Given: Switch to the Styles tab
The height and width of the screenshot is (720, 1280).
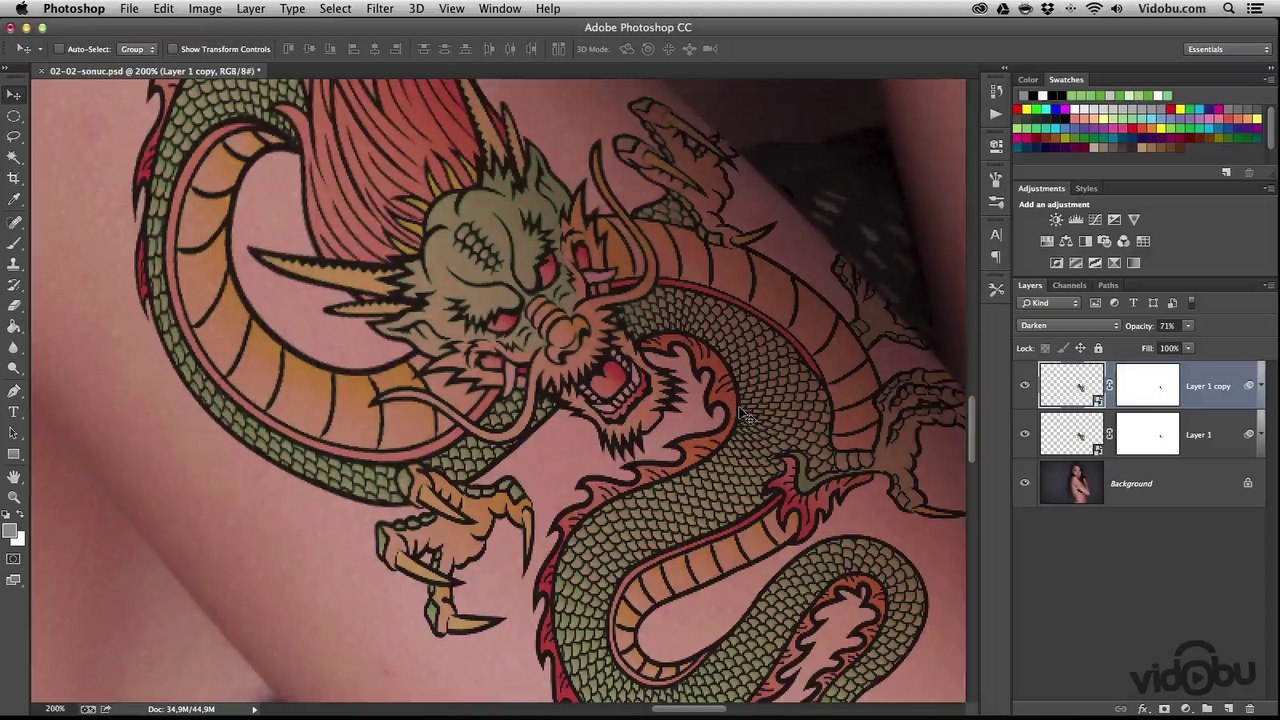Looking at the screenshot, I should (1086, 188).
